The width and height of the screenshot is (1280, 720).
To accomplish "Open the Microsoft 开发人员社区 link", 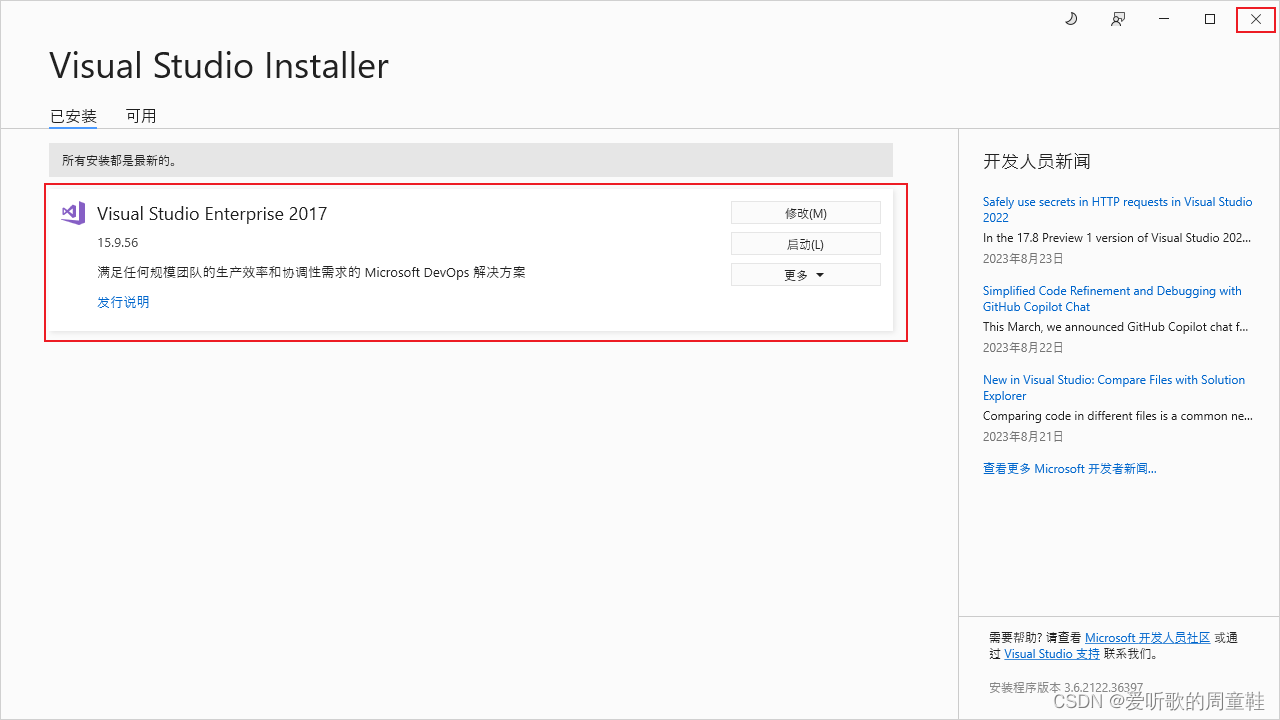I will 1147,637.
